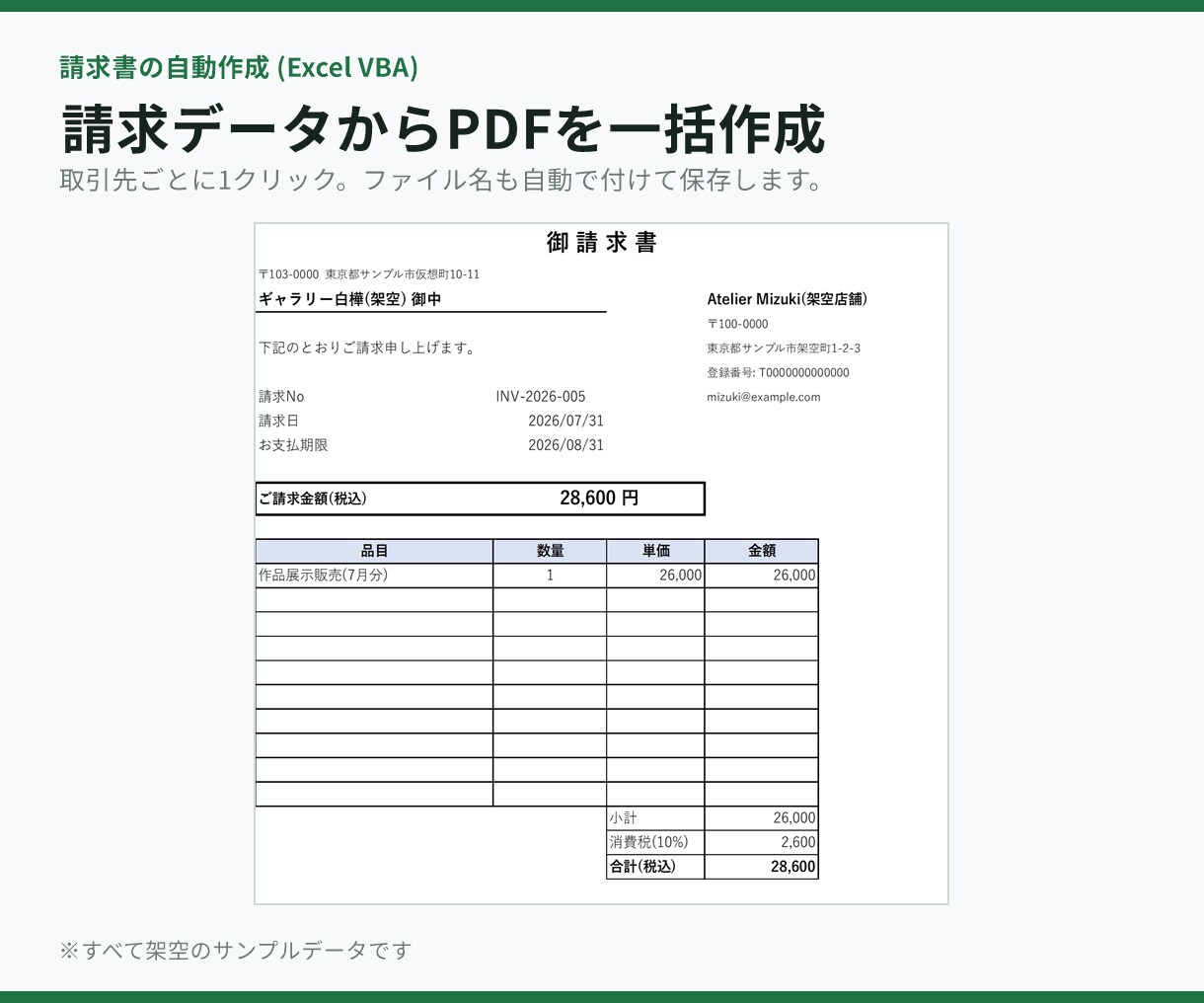1204x1003 pixels.
Task: Click the issuer name Atelier Mizuki(架空店舗)
Action: coord(788,299)
